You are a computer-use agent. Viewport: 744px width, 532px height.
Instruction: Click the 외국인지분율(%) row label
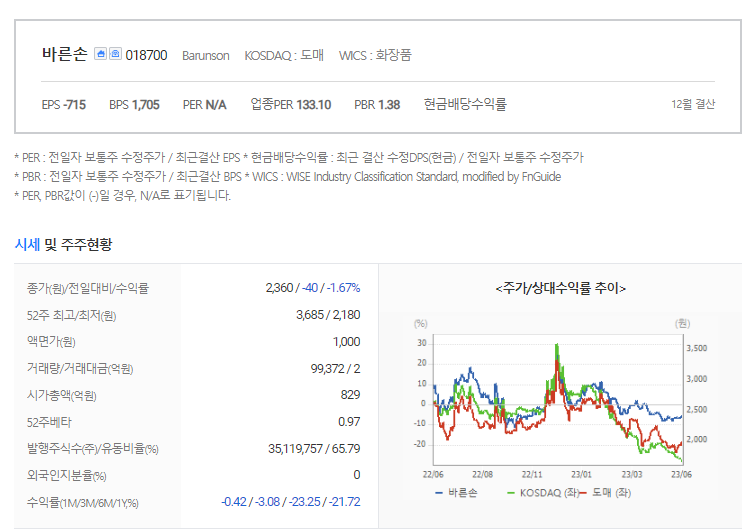[66, 475]
